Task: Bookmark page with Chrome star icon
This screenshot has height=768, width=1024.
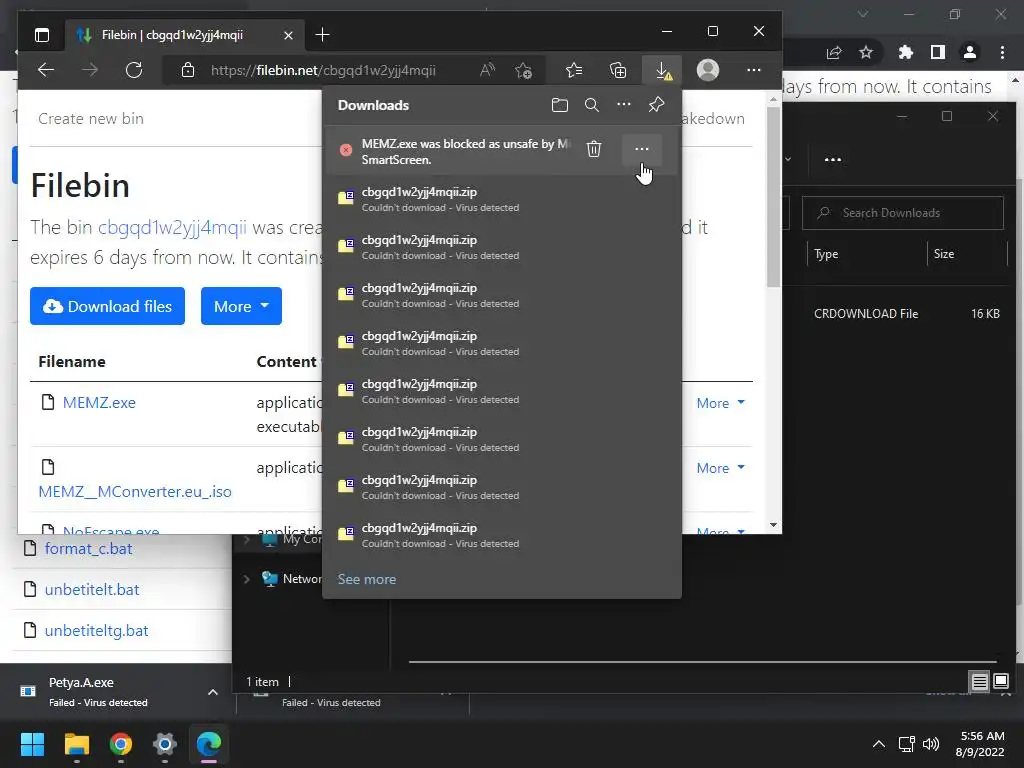Action: [x=866, y=52]
